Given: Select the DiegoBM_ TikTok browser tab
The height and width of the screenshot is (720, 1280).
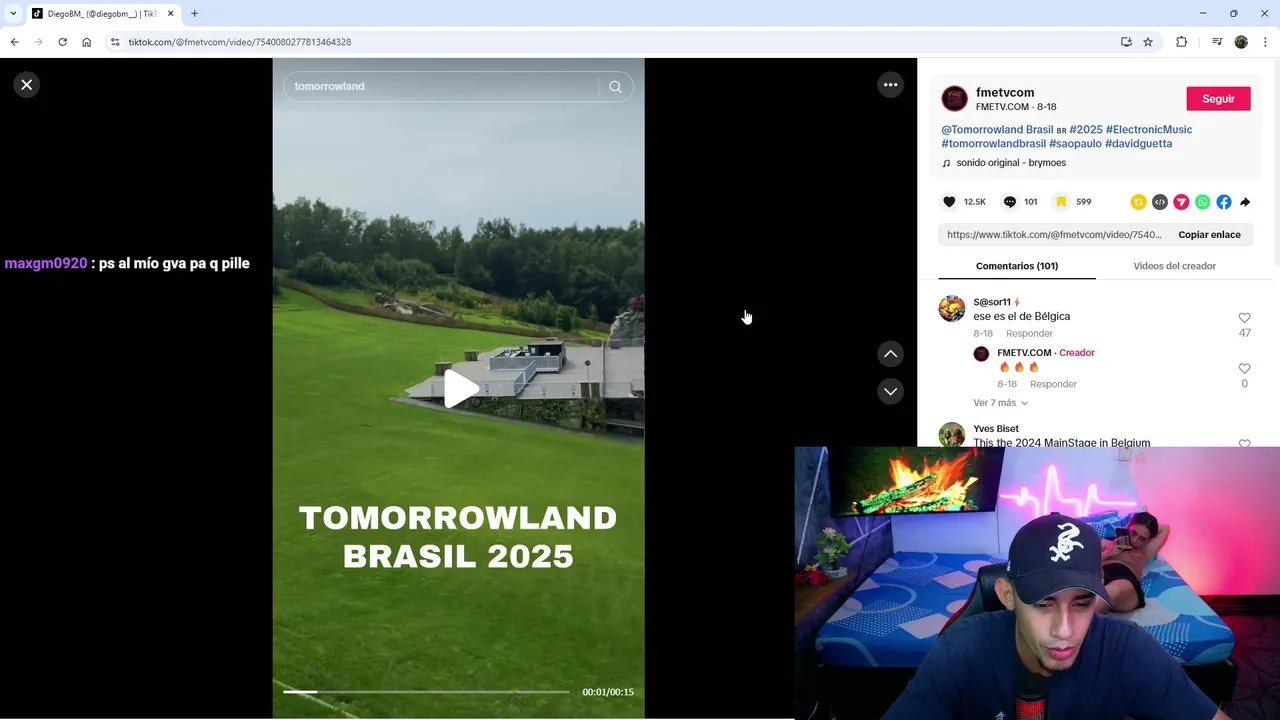Looking at the screenshot, I should click(103, 14).
